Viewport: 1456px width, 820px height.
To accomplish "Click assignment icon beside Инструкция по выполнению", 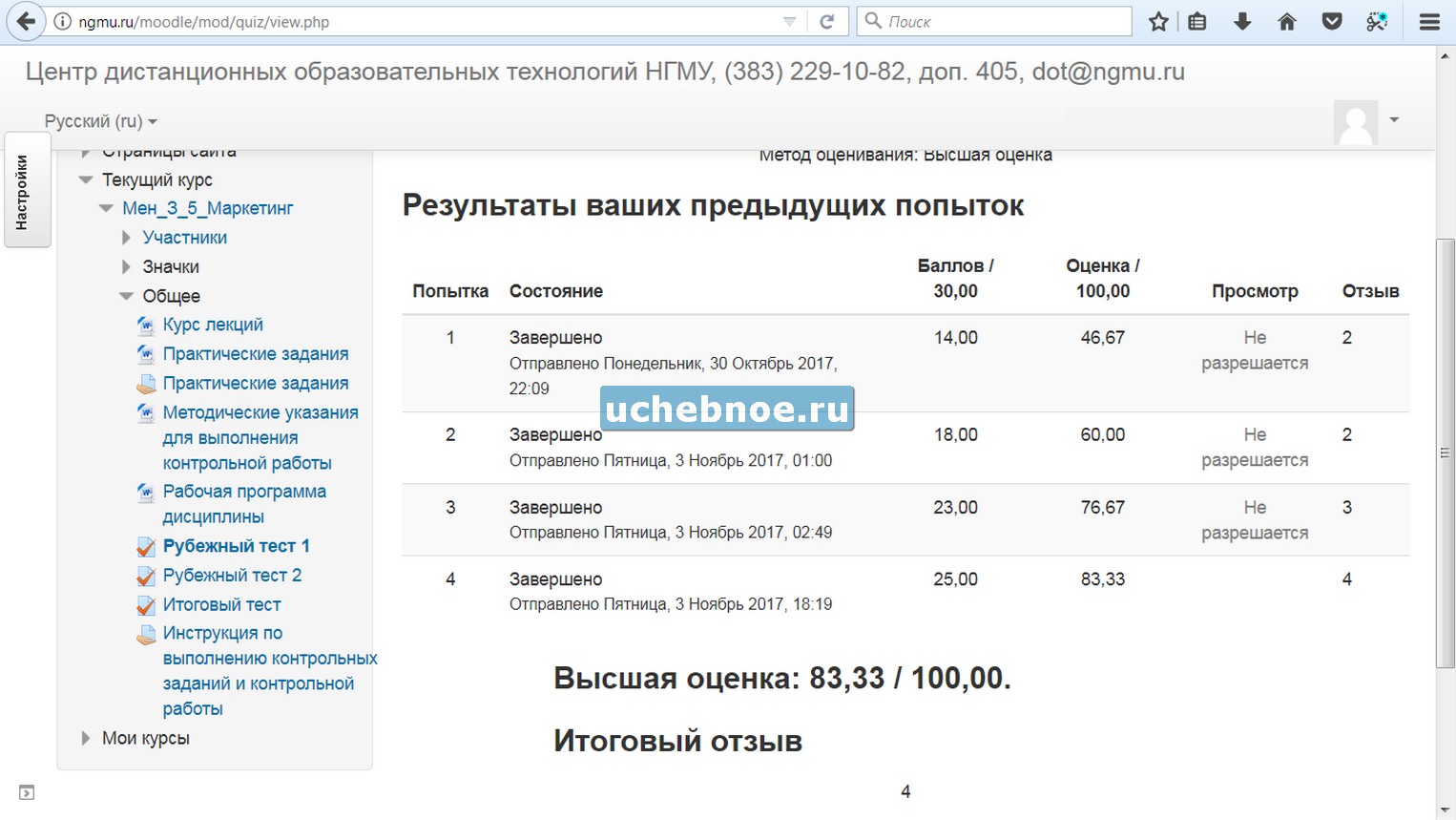I will point(146,635).
